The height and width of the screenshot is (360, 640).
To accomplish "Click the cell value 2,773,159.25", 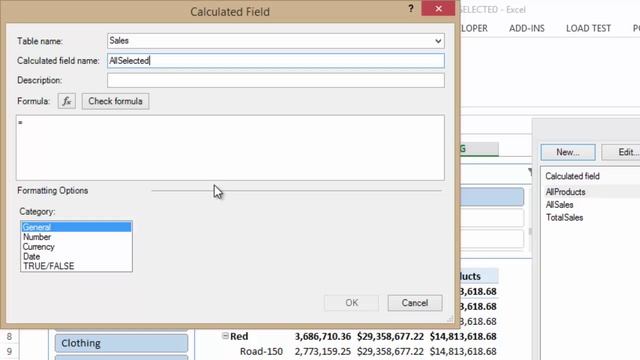I will [322, 351].
